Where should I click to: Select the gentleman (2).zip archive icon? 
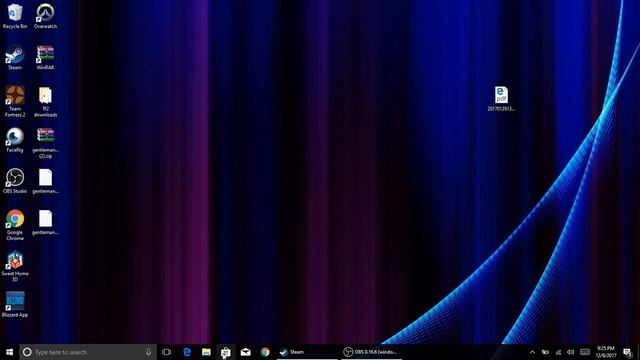click(x=45, y=143)
